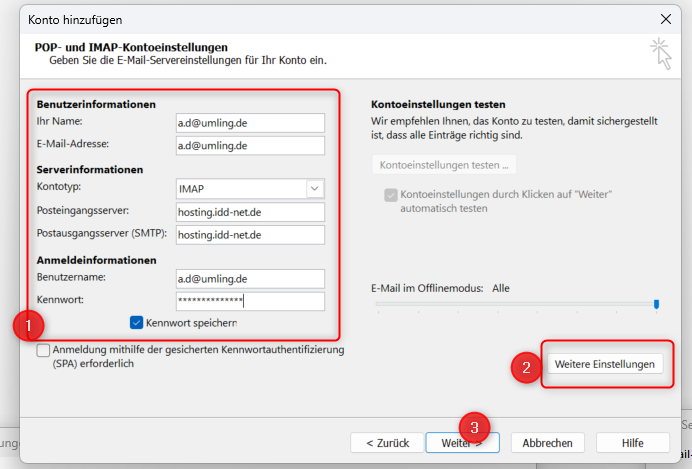Click Kontoeinstellungen testen button
The image size is (692, 469).
443,164
